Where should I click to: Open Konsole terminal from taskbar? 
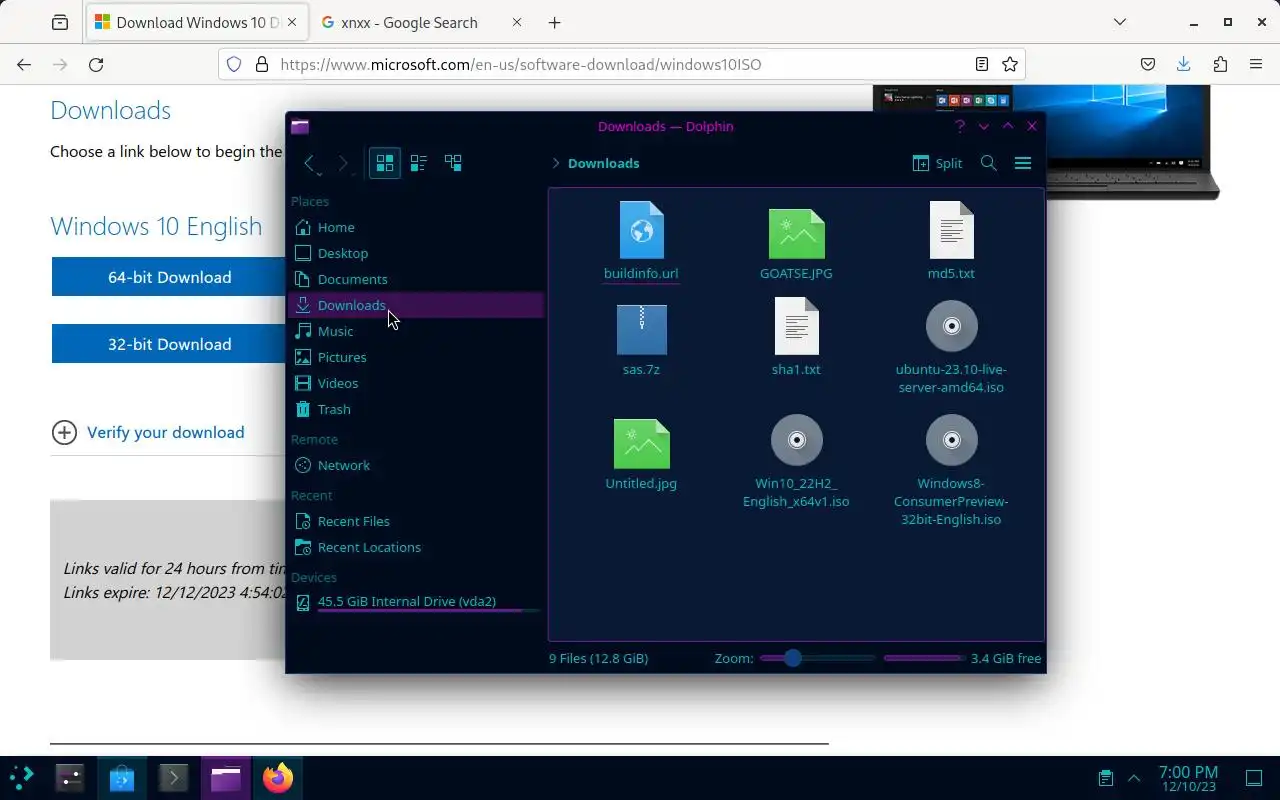(174, 777)
